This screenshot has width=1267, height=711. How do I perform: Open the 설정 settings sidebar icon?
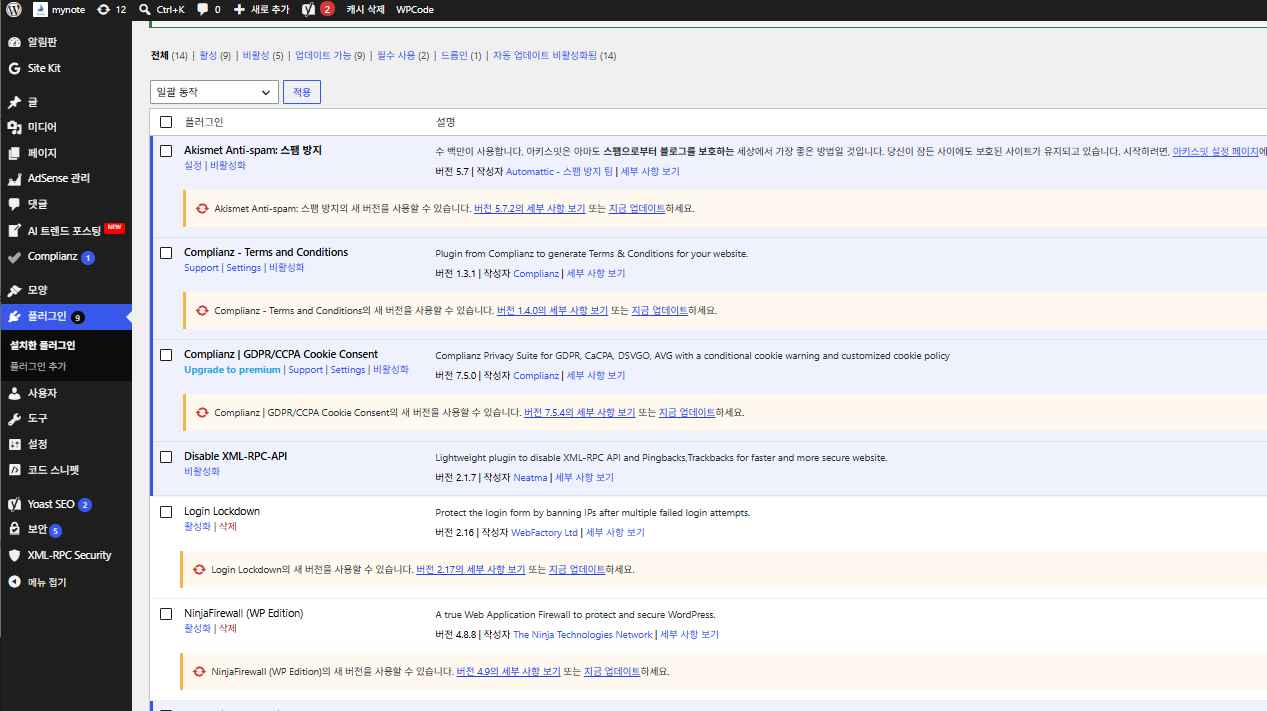(x=14, y=444)
